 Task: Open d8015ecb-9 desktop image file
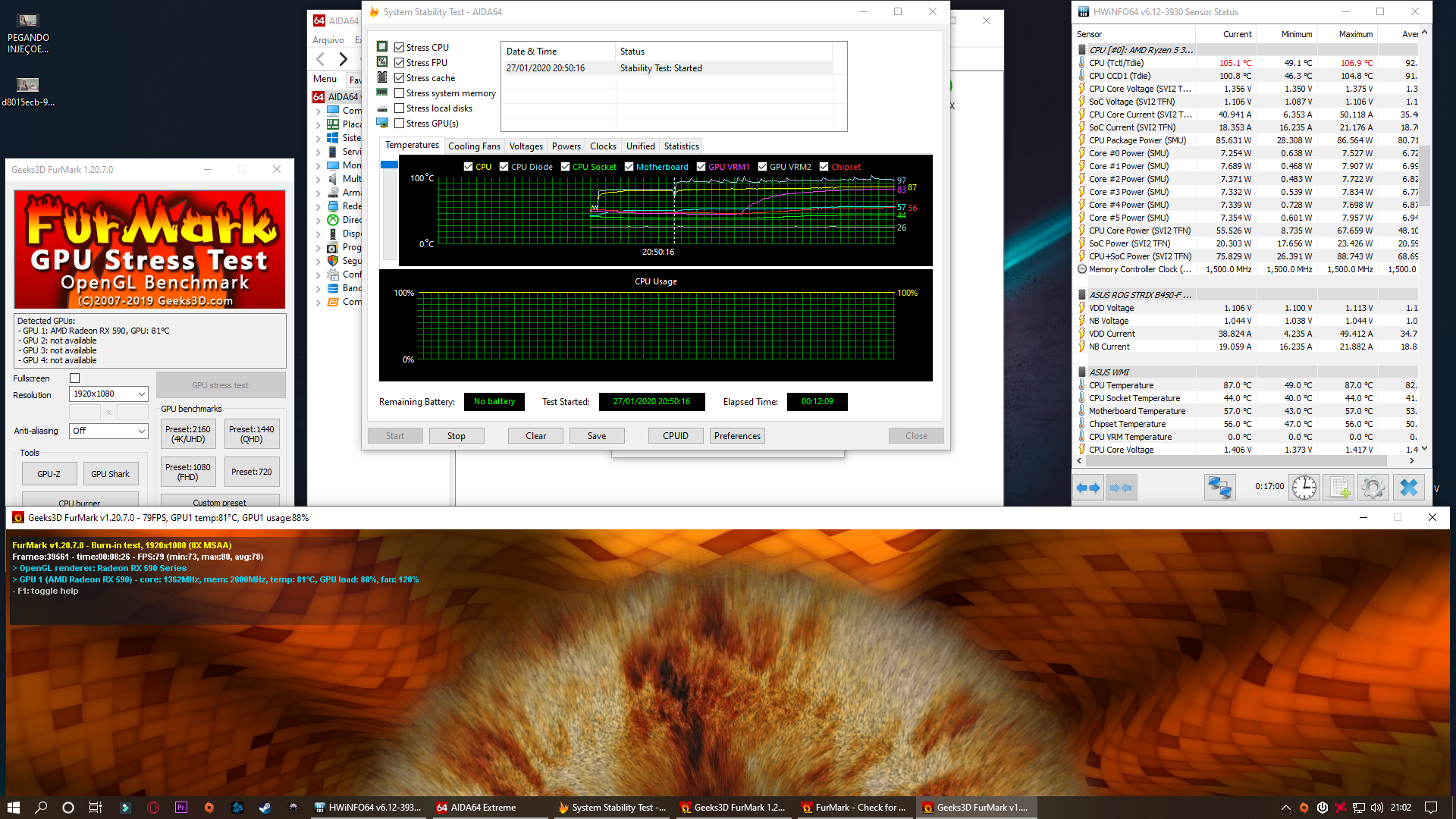(28, 92)
